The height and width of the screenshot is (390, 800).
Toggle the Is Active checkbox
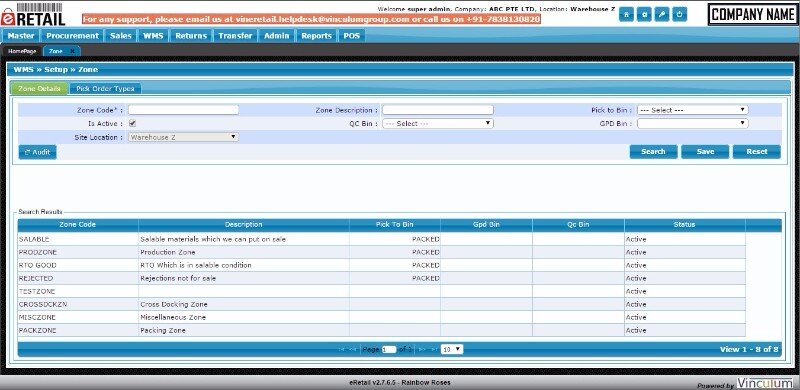point(132,123)
